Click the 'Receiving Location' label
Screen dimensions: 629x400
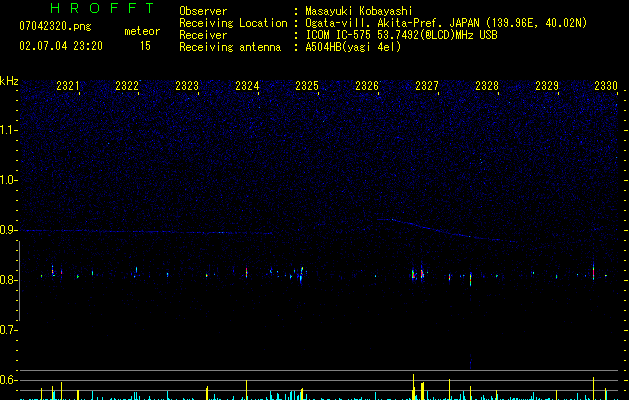pyautogui.click(x=233, y=23)
